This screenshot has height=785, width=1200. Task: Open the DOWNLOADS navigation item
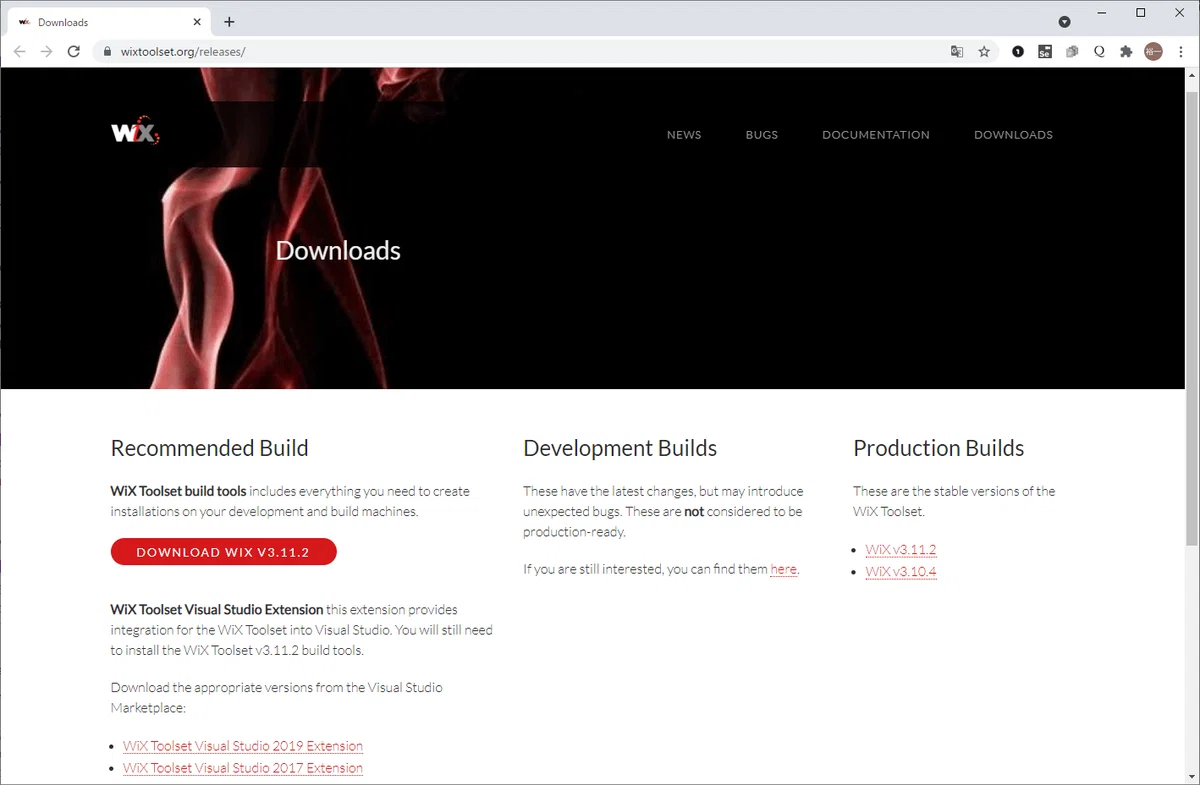(1013, 135)
